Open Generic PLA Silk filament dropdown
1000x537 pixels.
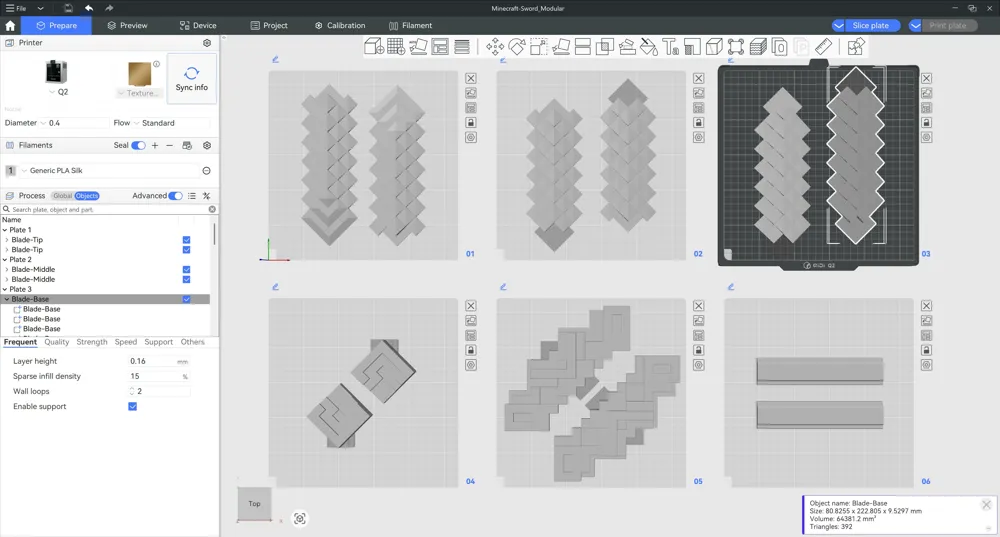(x=110, y=170)
